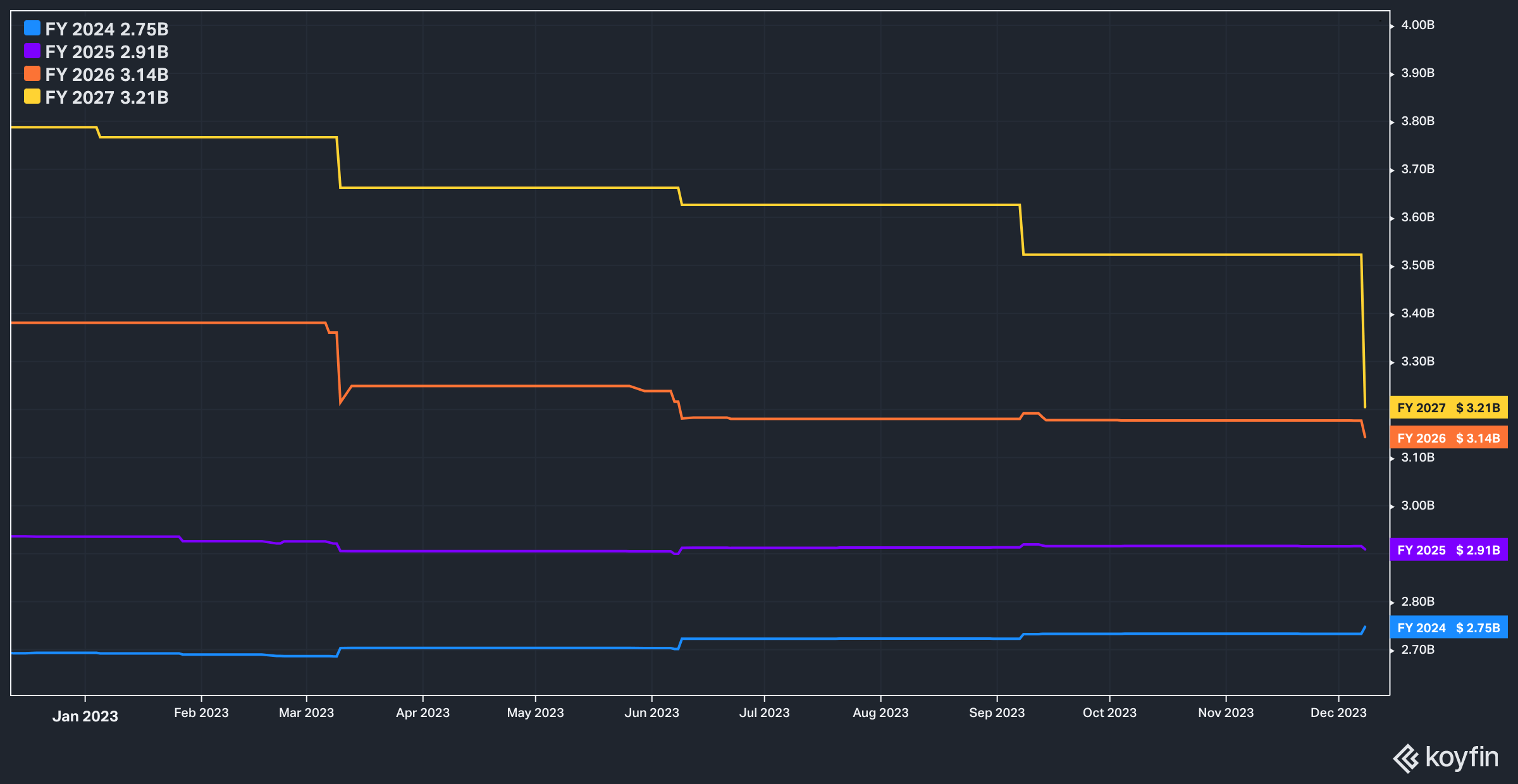Select the FY 2024 2.75B legend entry
This screenshot has width=1518, height=784.
tap(107, 29)
